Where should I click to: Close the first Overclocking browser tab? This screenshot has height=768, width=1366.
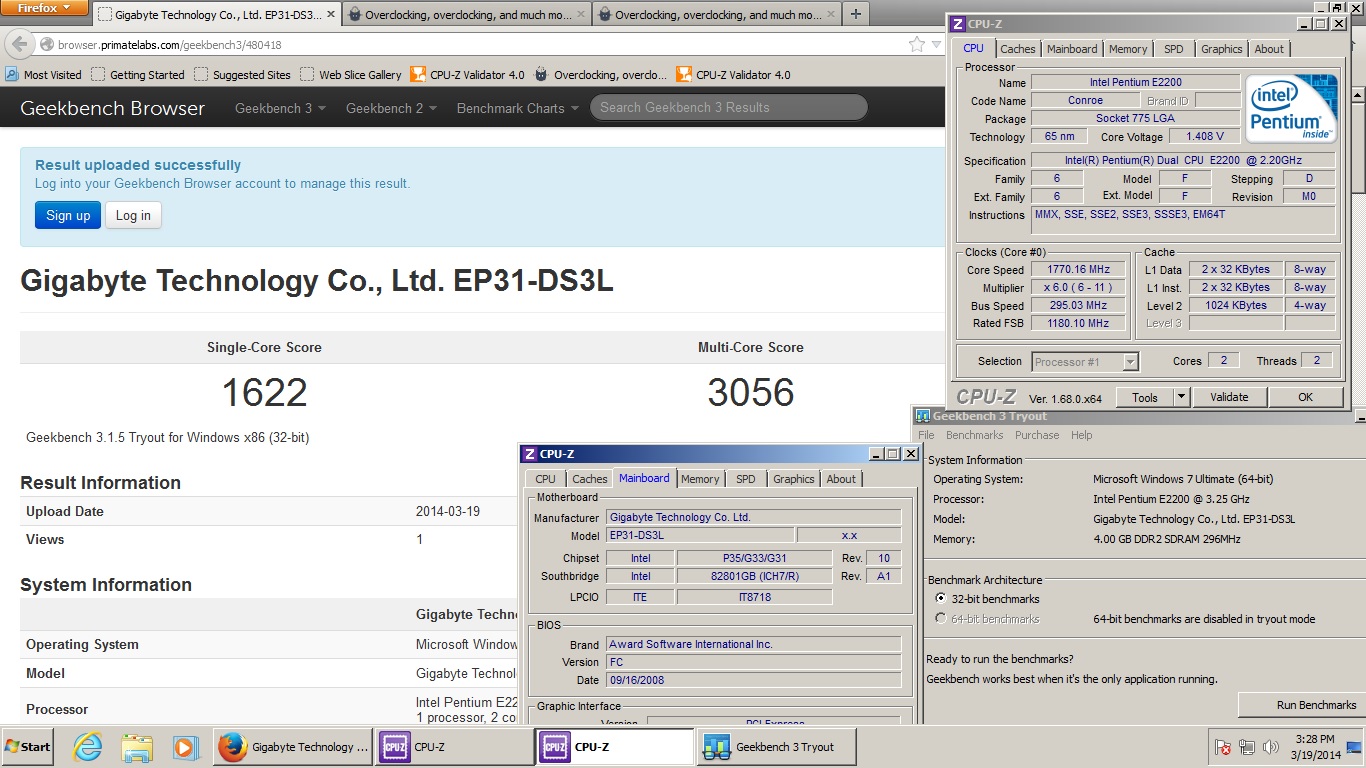(580, 15)
